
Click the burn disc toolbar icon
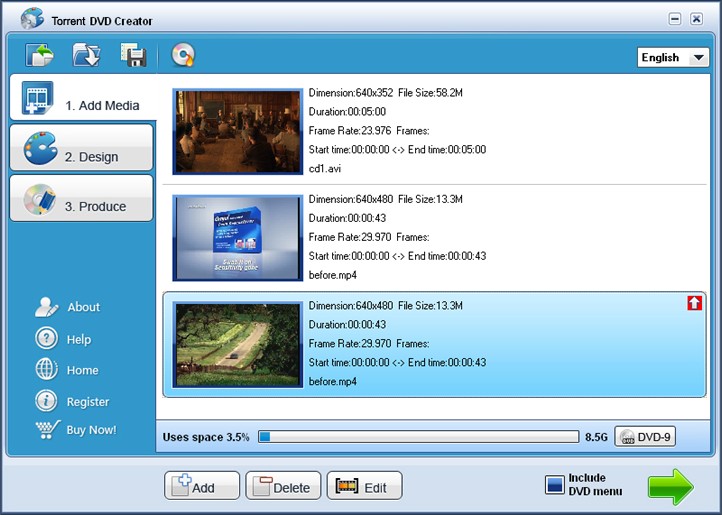pyautogui.click(x=183, y=55)
